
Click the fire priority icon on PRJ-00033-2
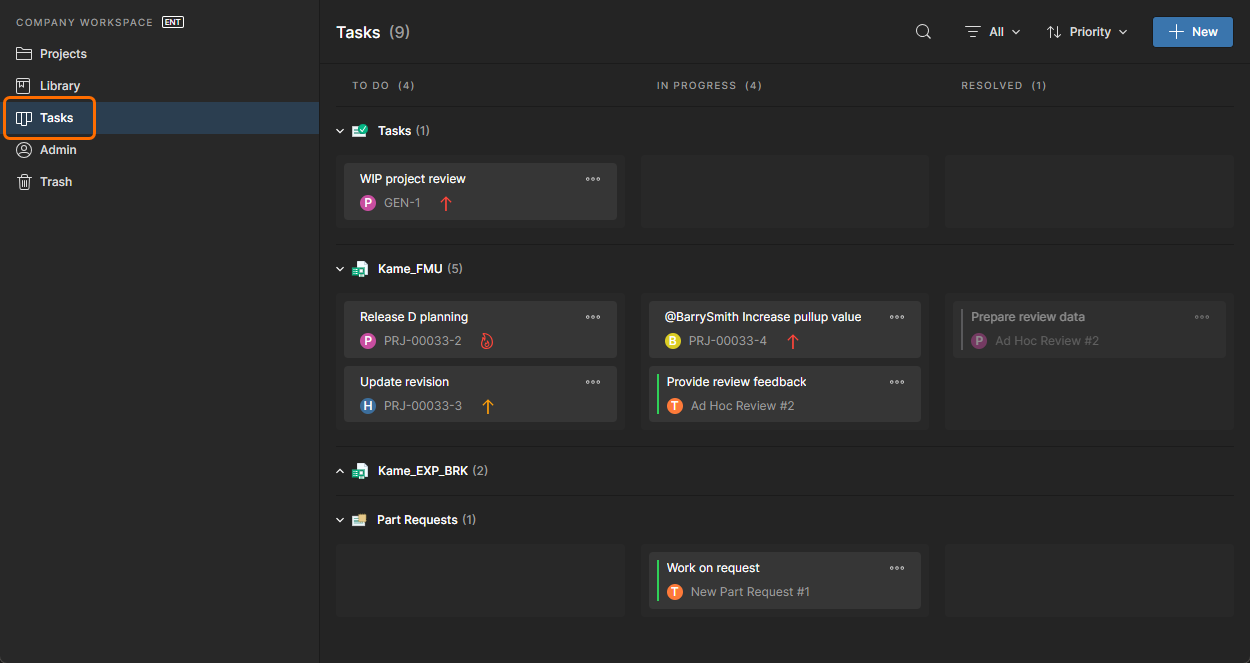click(487, 341)
